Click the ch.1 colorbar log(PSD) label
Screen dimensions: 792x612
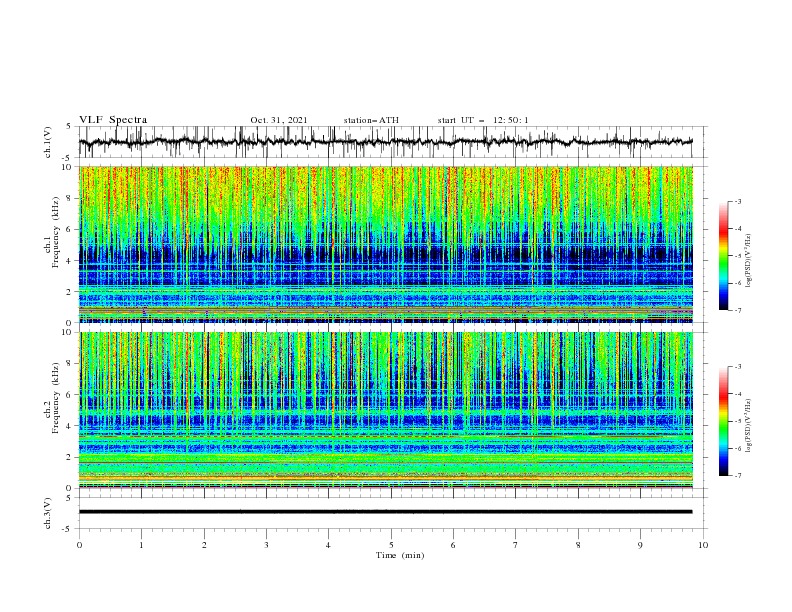[x=749, y=261]
